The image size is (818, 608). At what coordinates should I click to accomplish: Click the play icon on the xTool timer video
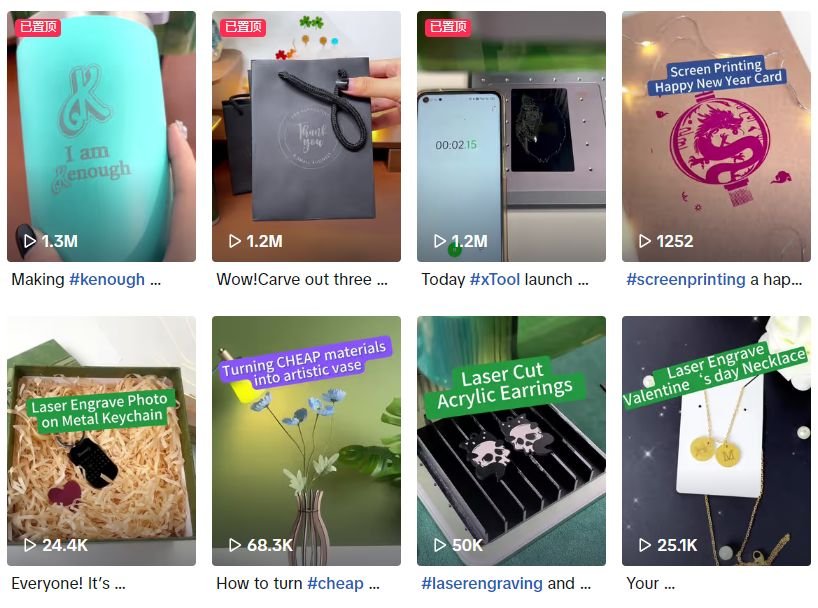click(440, 241)
